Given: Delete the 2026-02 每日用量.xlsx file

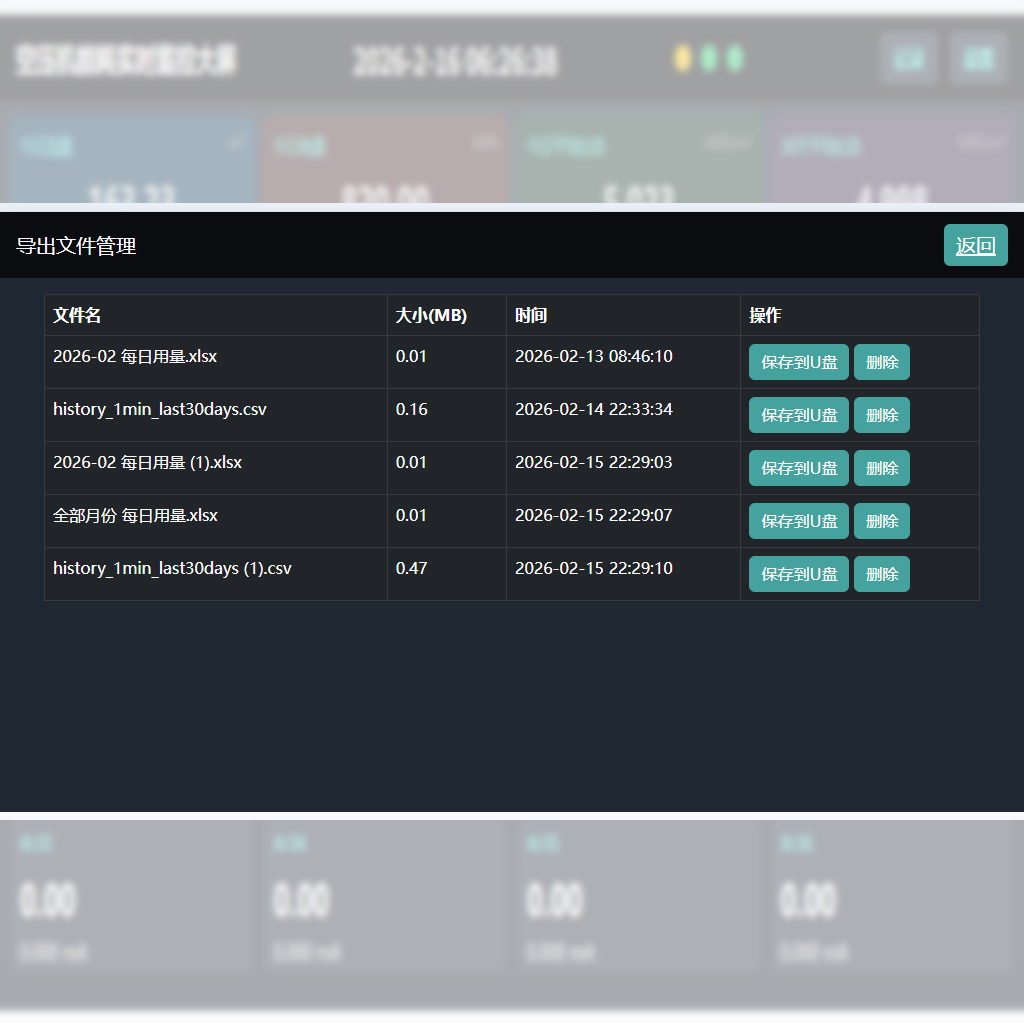Looking at the screenshot, I should 882,362.
